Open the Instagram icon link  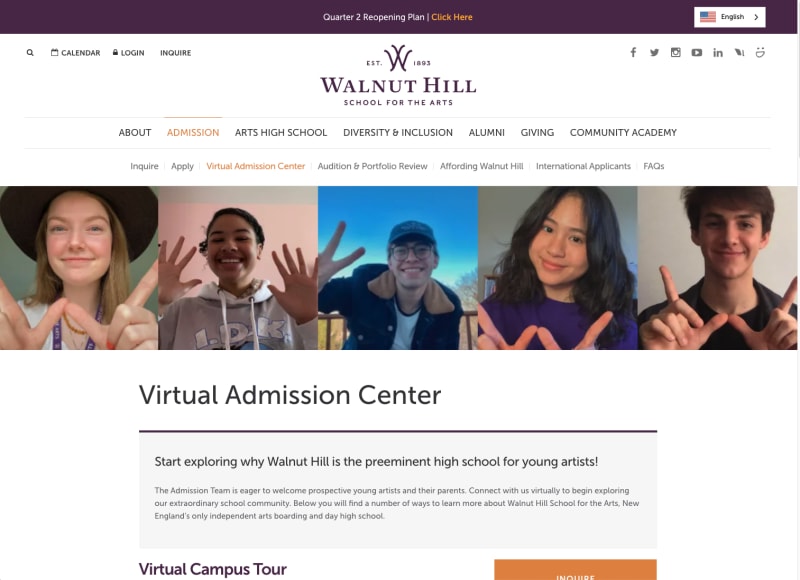(x=676, y=52)
